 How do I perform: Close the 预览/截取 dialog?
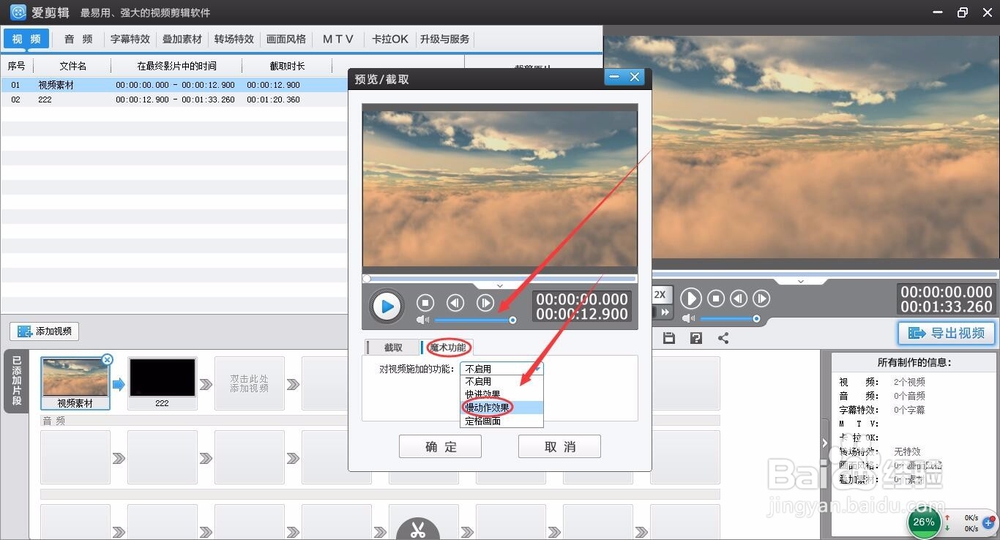click(635, 77)
